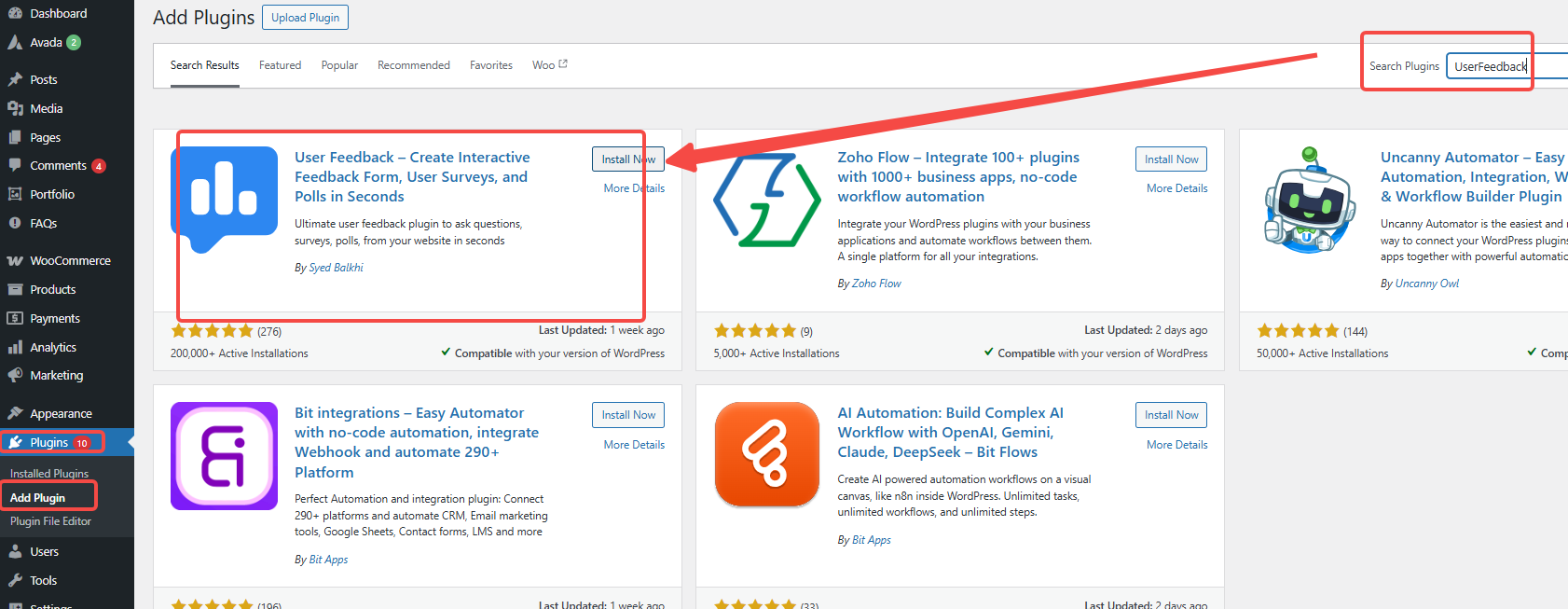The height and width of the screenshot is (609, 1568).
Task: View More Details for Bit integrations
Action: 634,445
